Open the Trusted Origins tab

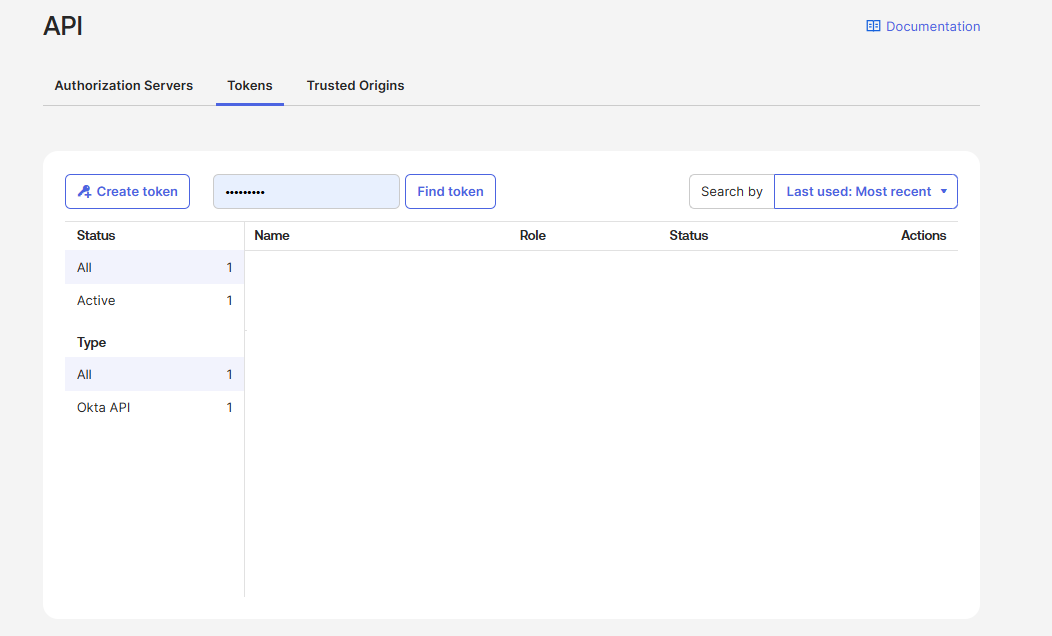point(355,86)
